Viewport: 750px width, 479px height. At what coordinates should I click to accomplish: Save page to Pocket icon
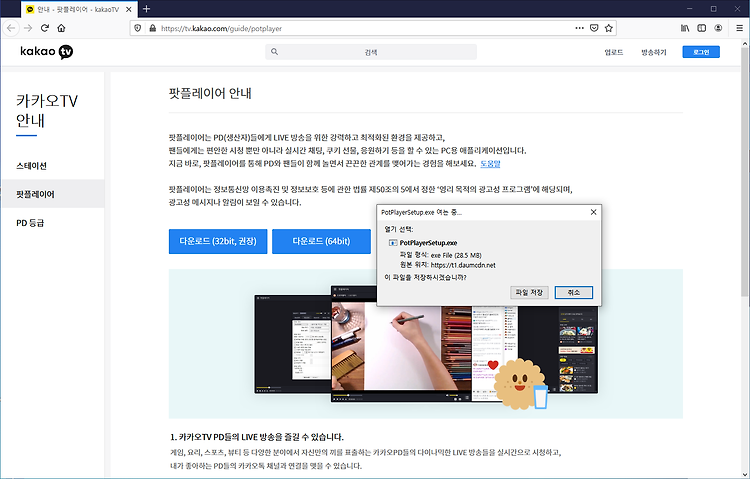click(x=594, y=28)
